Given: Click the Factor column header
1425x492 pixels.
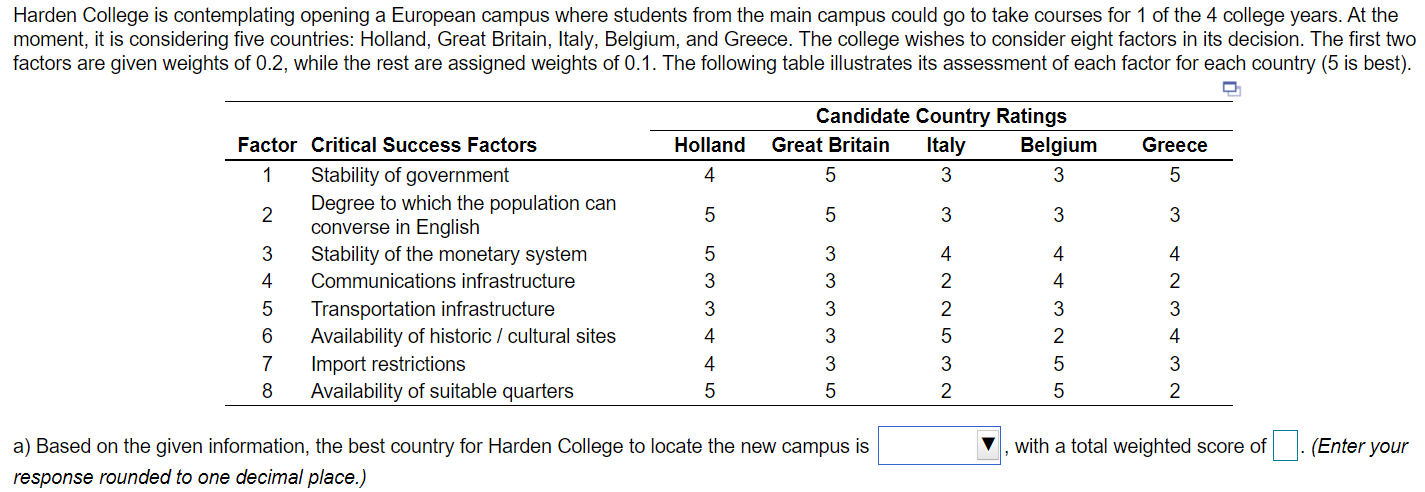Looking at the screenshot, I should [x=267, y=145].
